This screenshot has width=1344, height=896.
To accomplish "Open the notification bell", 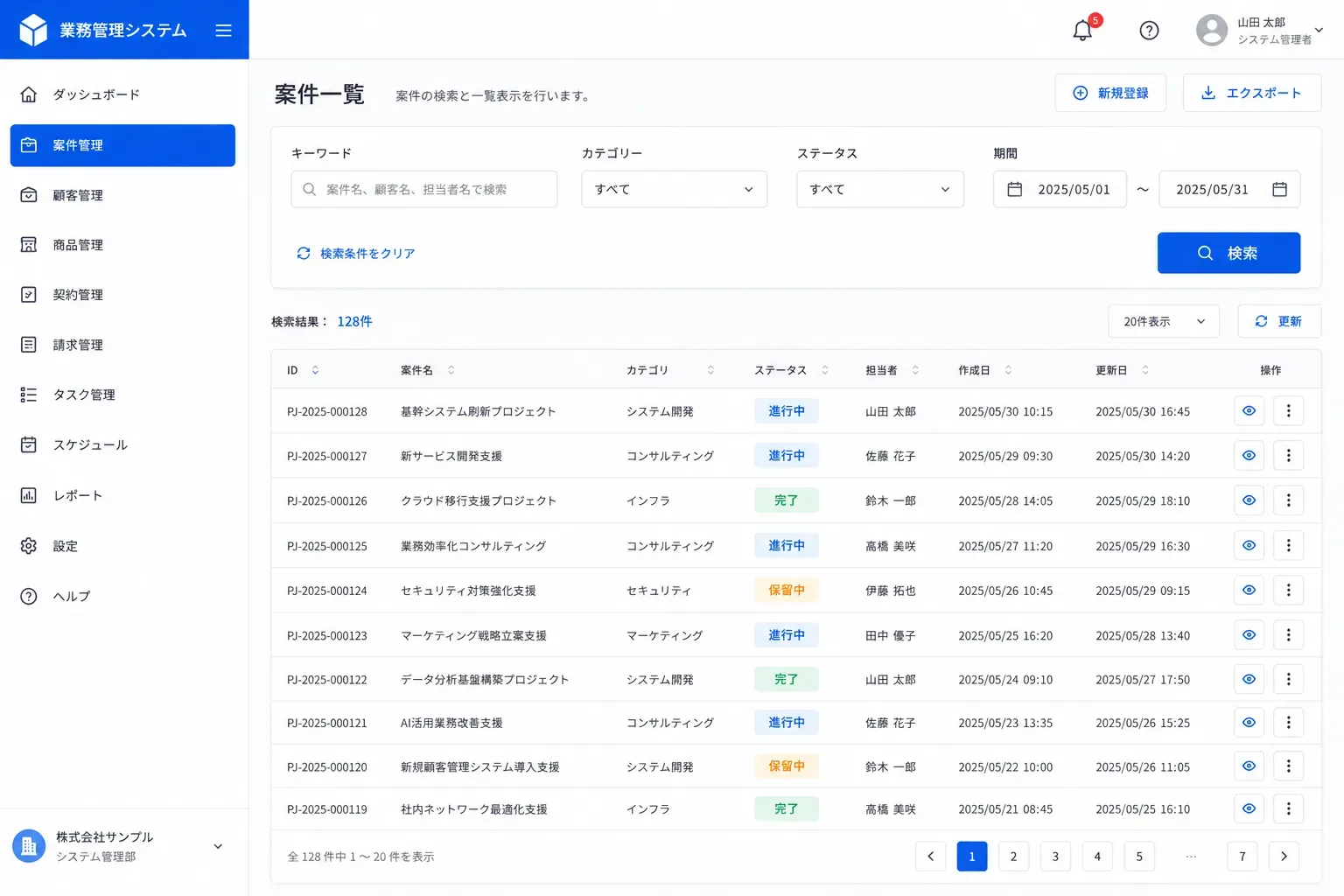I will coord(1082,31).
